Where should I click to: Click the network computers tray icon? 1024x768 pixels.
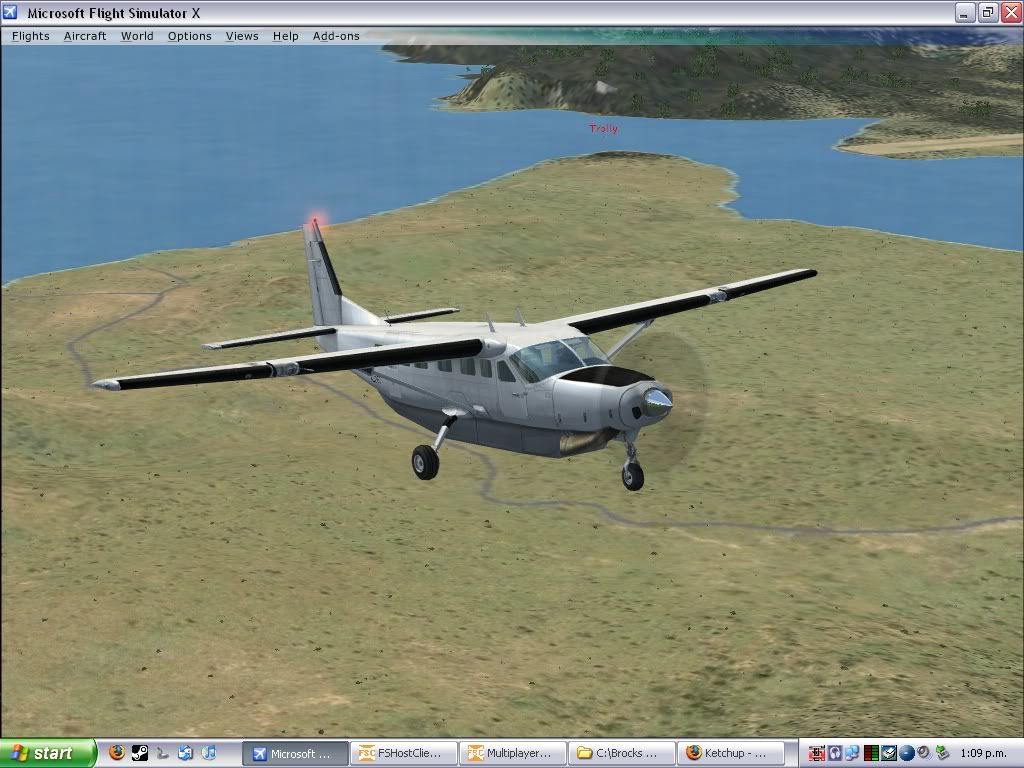[852, 753]
